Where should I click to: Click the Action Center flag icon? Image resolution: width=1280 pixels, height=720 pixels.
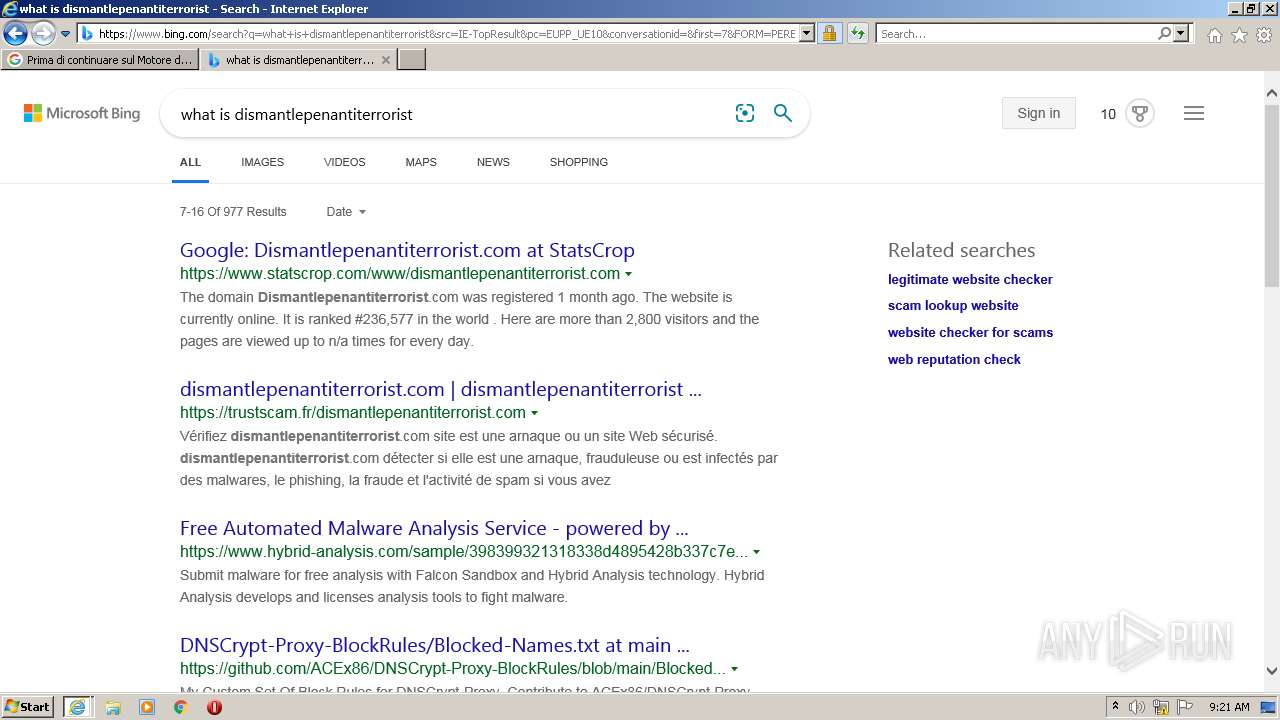pyautogui.click(x=1185, y=707)
